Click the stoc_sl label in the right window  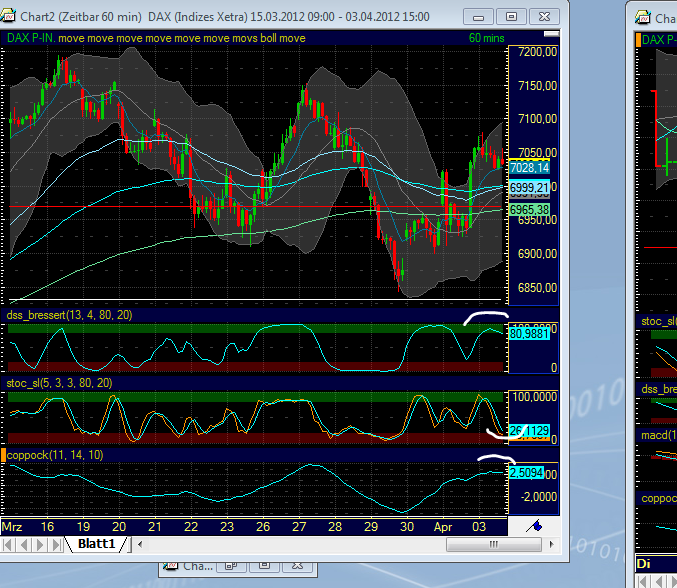click(659, 321)
